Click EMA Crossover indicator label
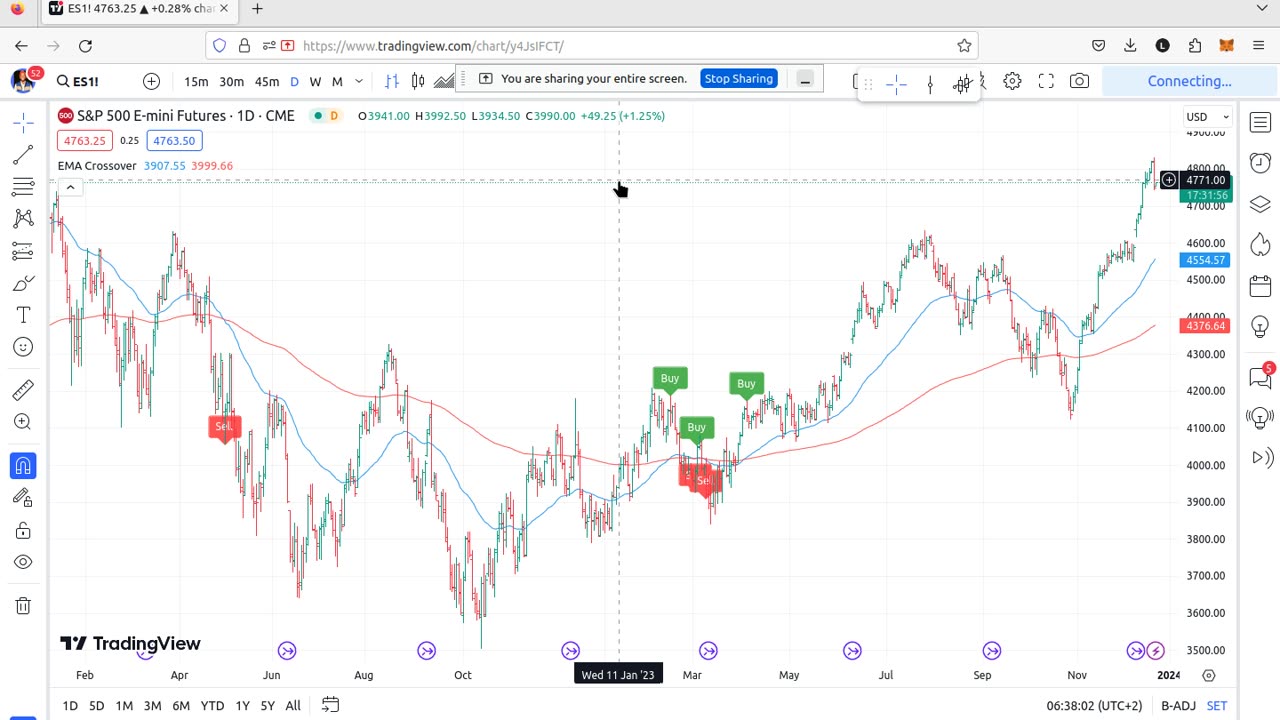The height and width of the screenshot is (720, 1280). (x=97, y=166)
